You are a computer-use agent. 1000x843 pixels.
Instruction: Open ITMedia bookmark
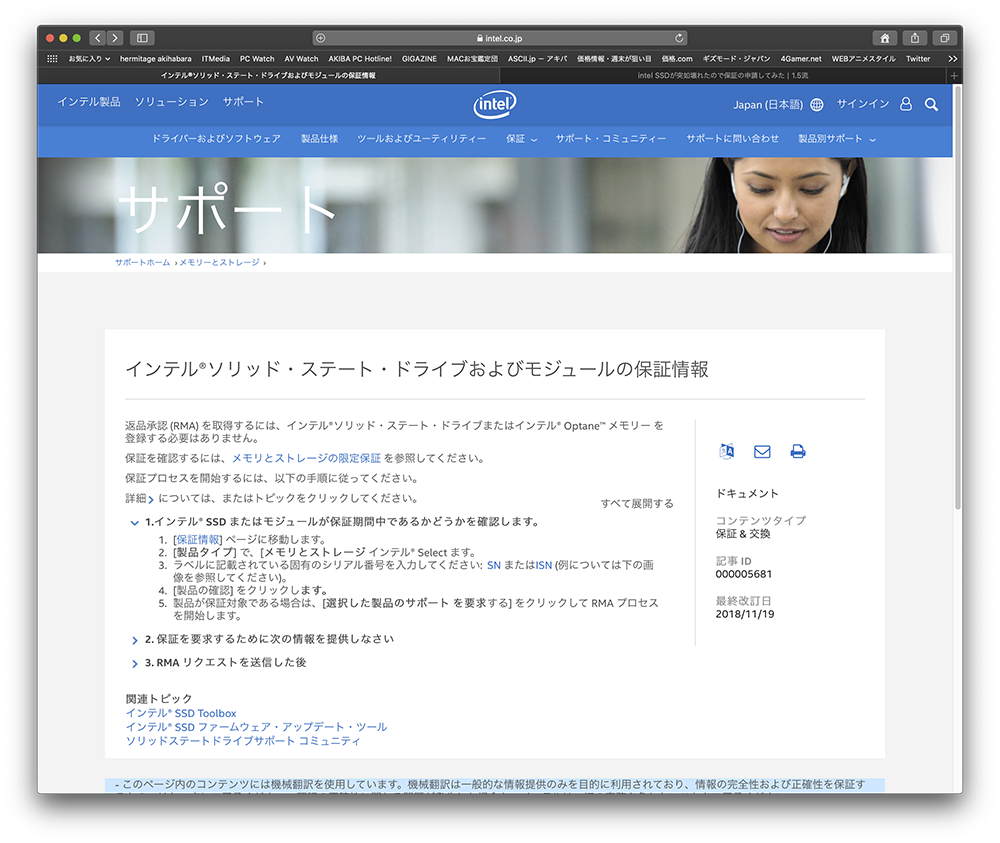pos(216,59)
